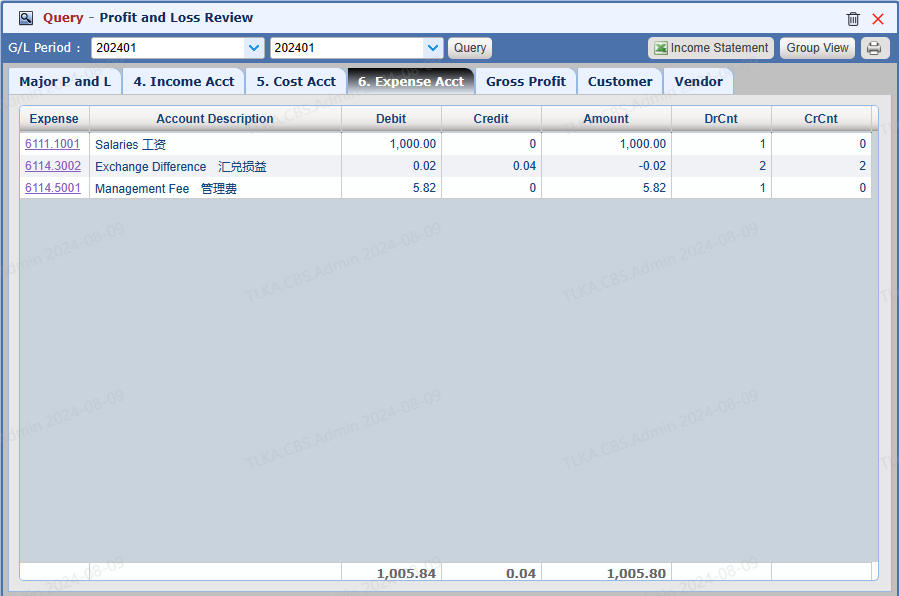Screen dimensions: 899x596
Task: Expand the first G/L Period dropdown arrow
Action: (x=253, y=48)
